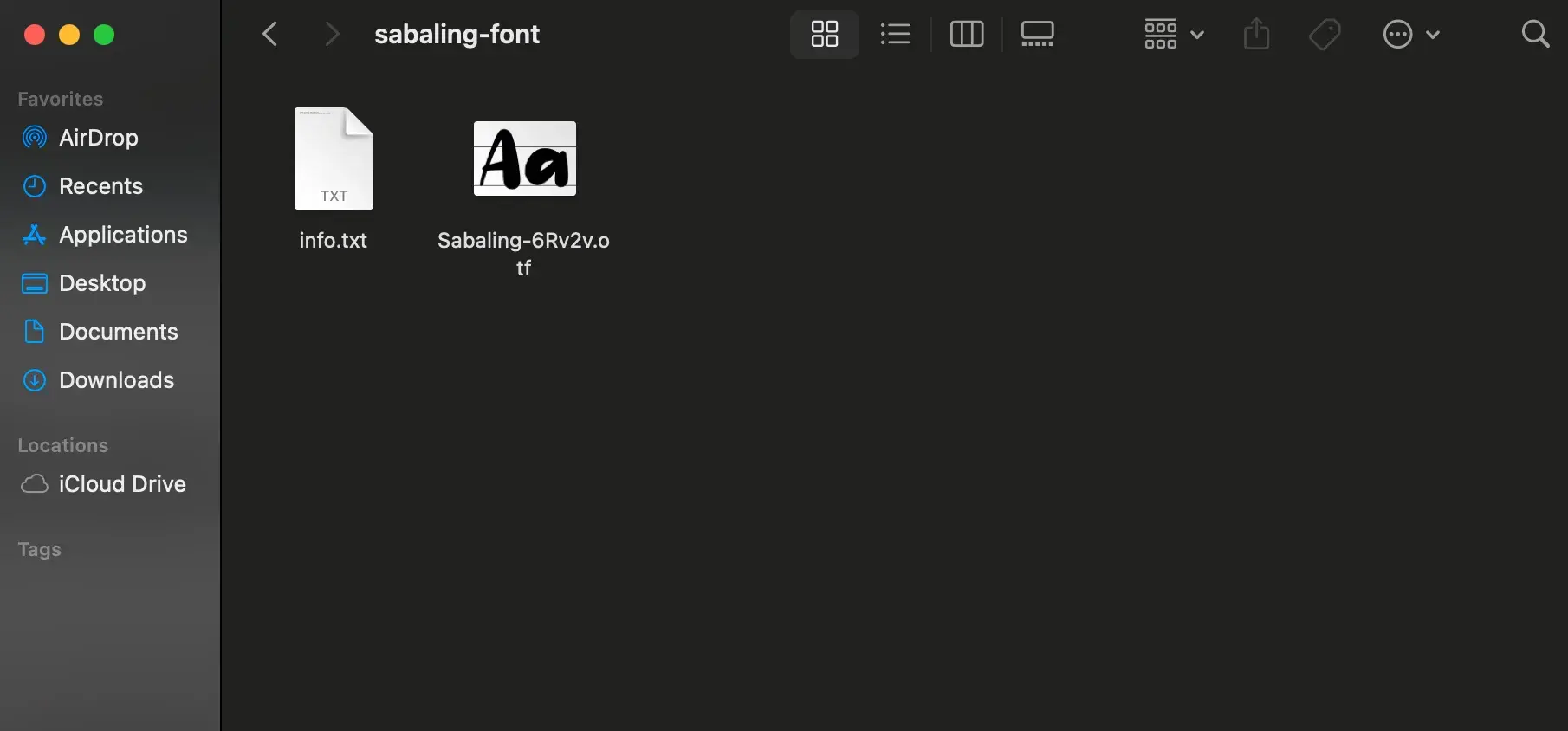Switch to icon grid view
The width and height of the screenshot is (1568, 731).
(824, 35)
